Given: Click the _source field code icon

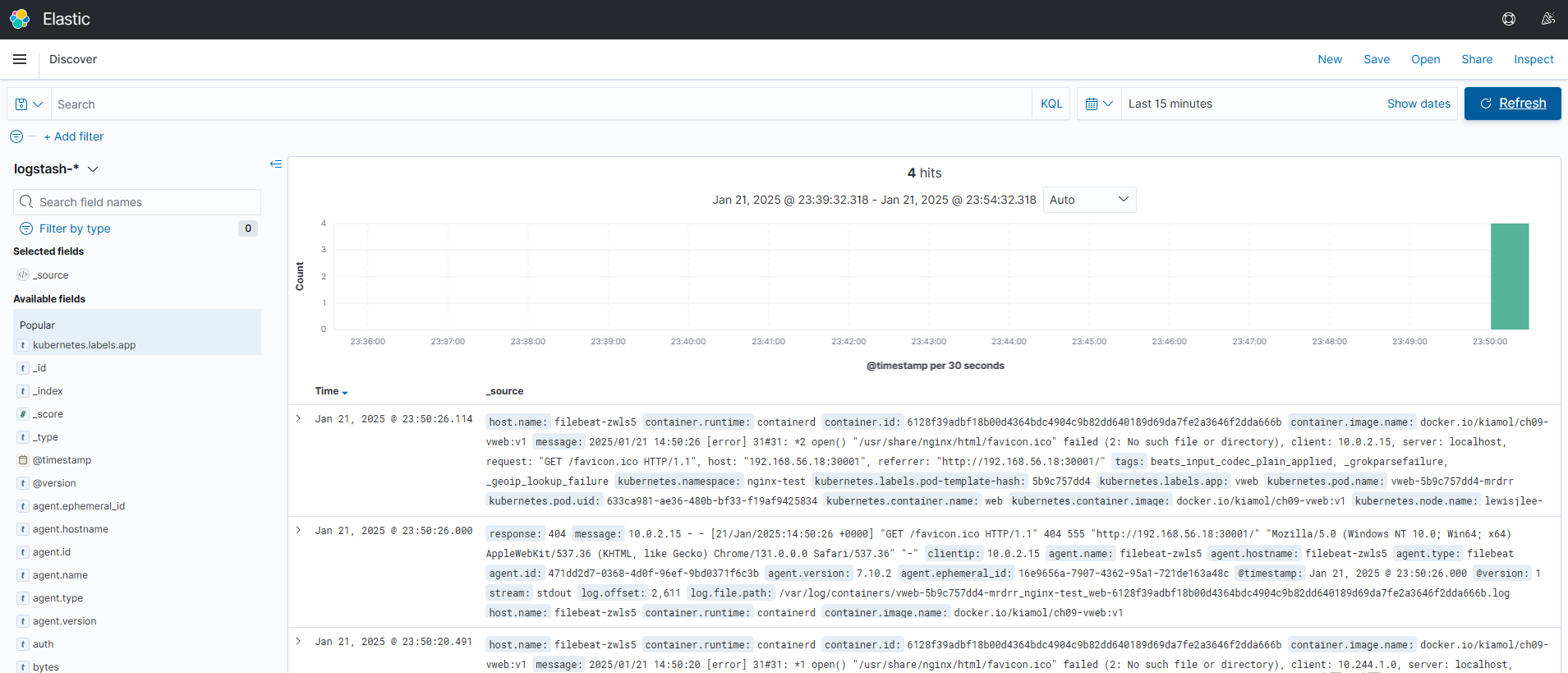Looking at the screenshot, I should [x=23, y=275].
